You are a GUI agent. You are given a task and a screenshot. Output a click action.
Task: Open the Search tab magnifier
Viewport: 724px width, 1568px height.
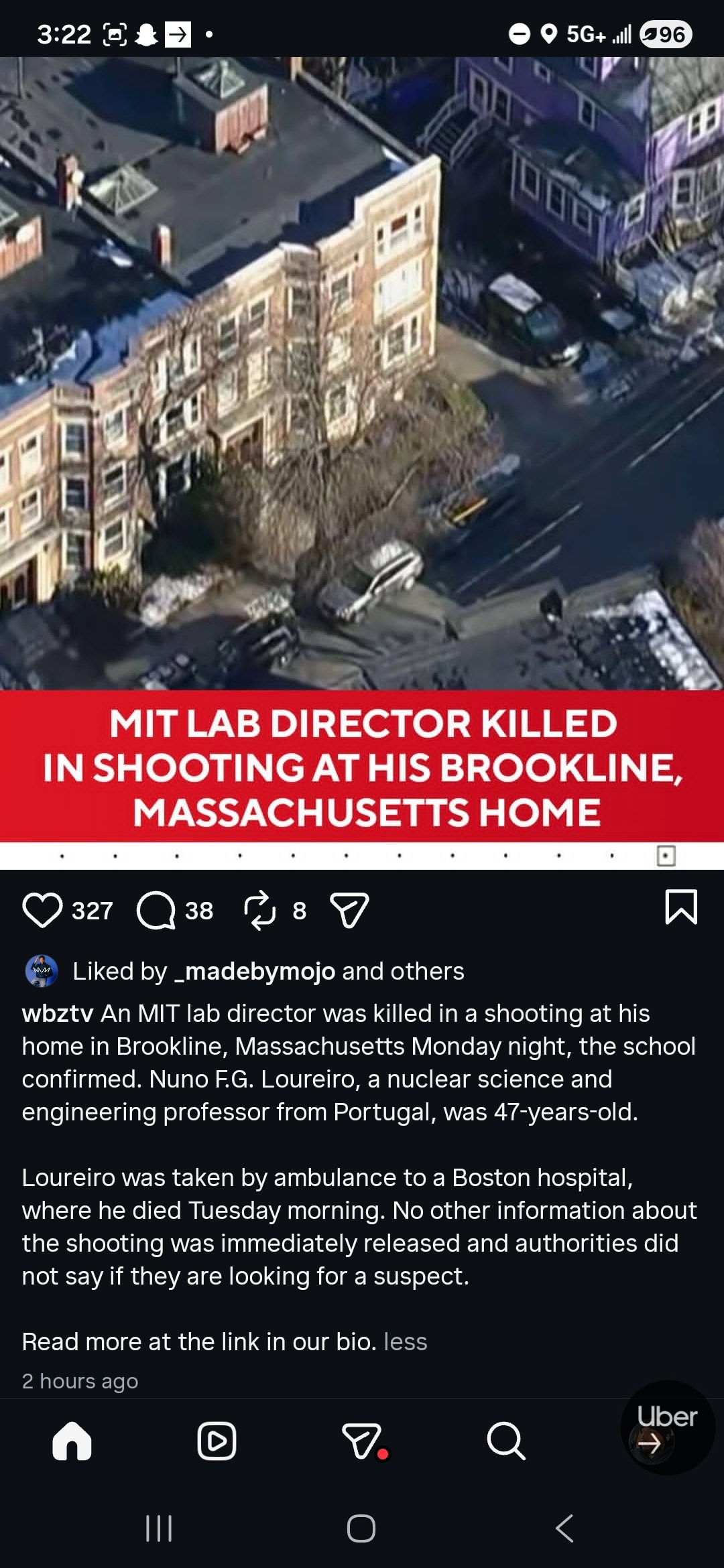pyautogui.click(x=506, y=1441)
